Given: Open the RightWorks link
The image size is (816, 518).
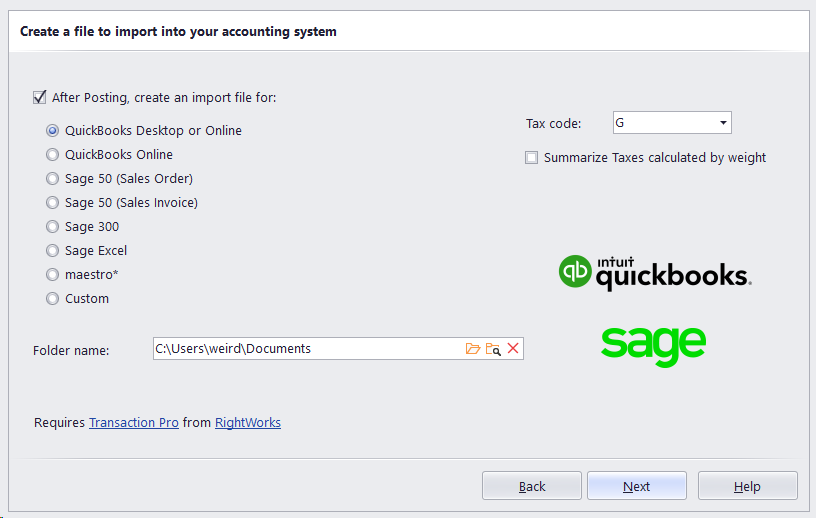Looking at the screenshot, I should click(248, 423).
